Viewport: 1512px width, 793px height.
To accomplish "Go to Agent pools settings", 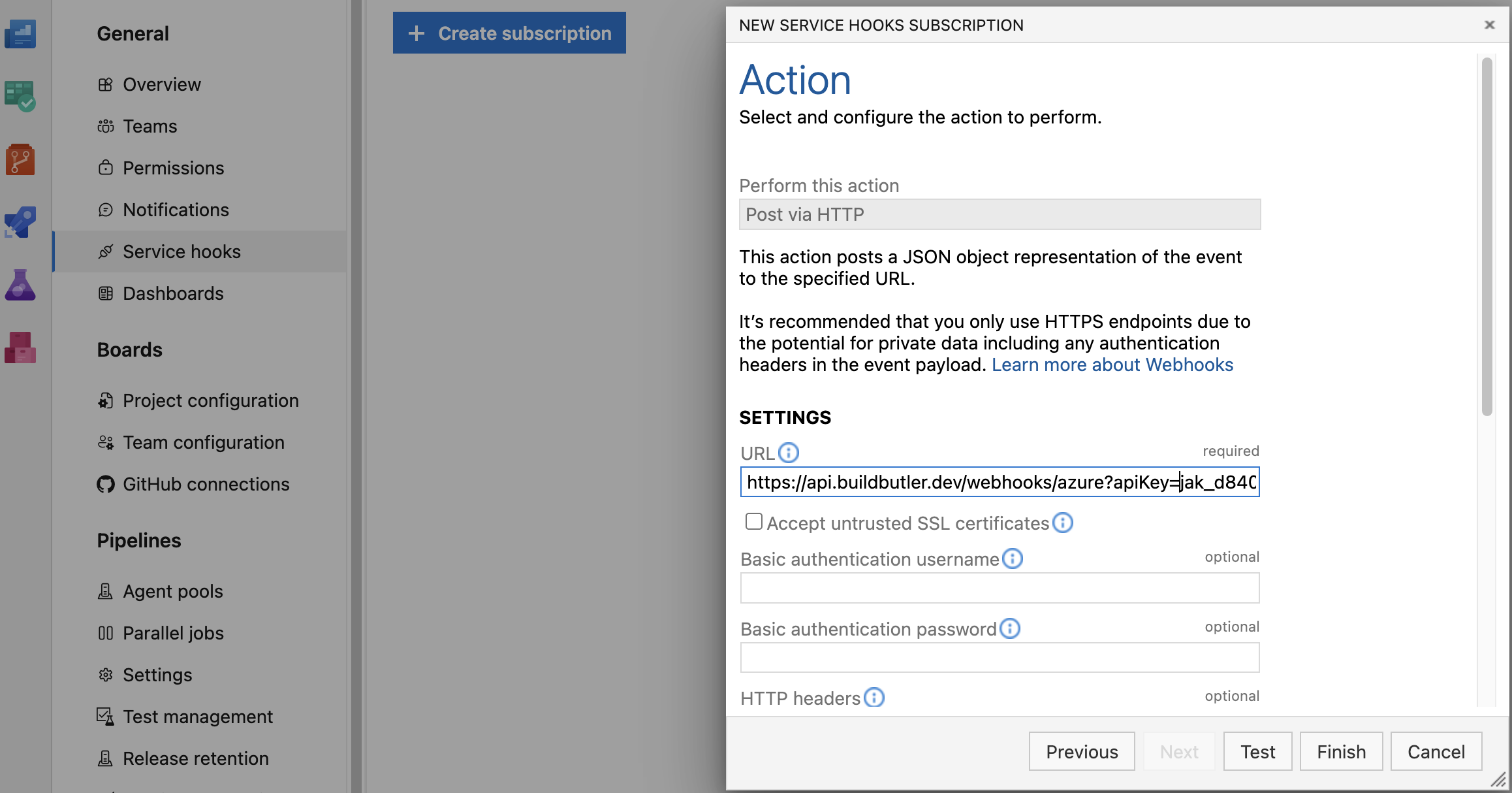I will coord(173,591).
